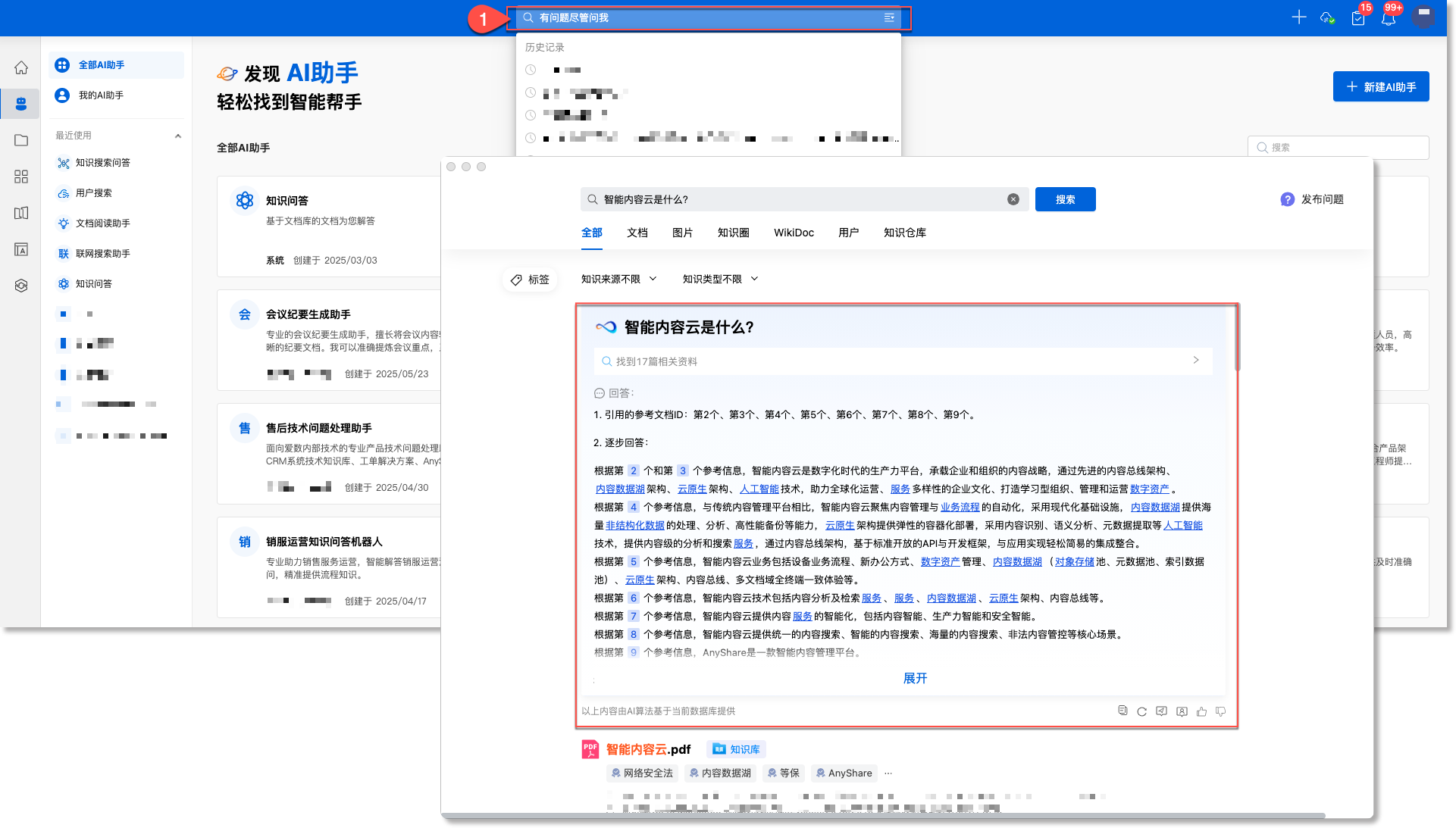Select 全部AI助手 in sidebar
This screenshot has width=1456, height=828.
click(117, 65)
